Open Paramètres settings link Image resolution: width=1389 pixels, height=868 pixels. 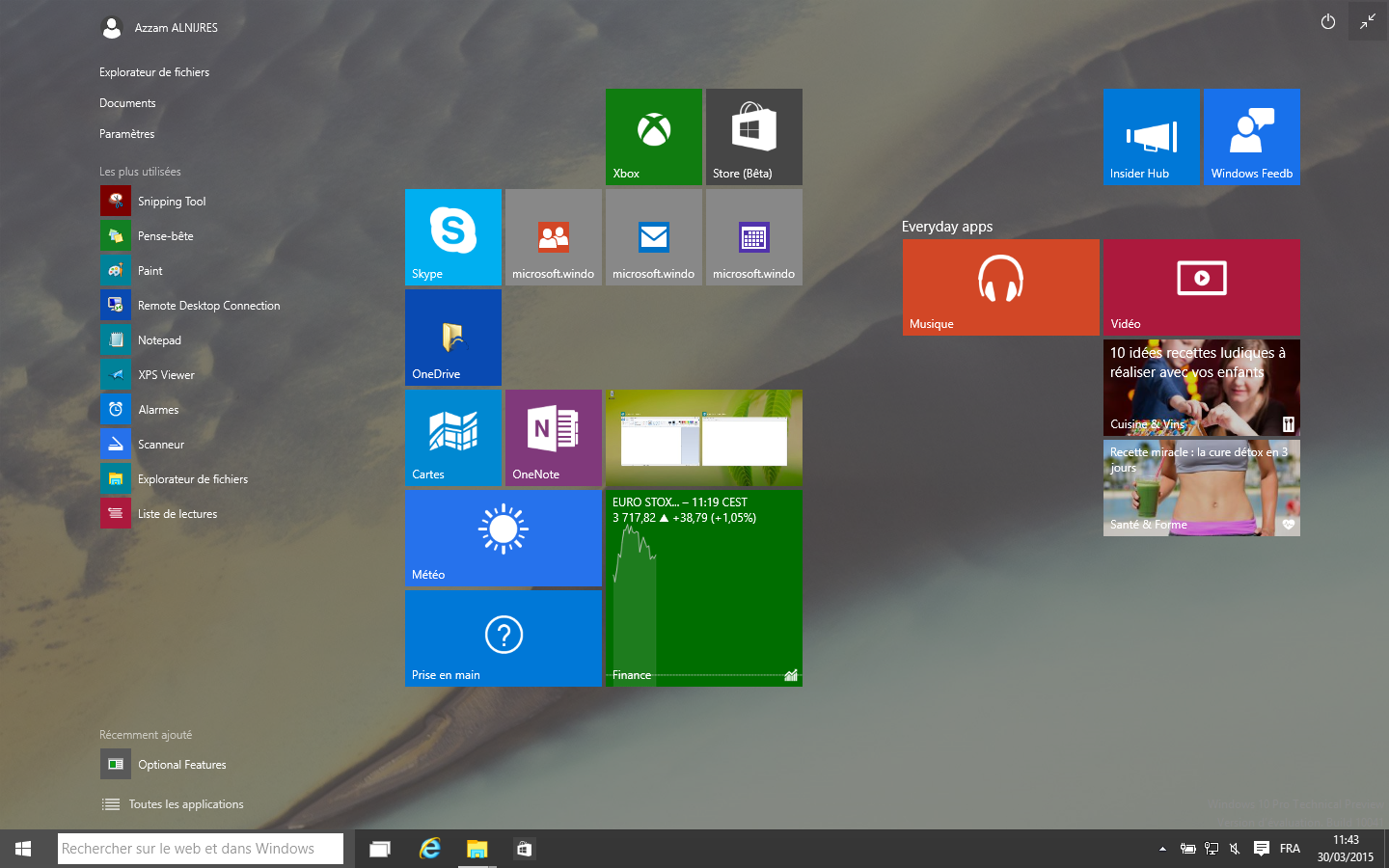pos(126,134)
